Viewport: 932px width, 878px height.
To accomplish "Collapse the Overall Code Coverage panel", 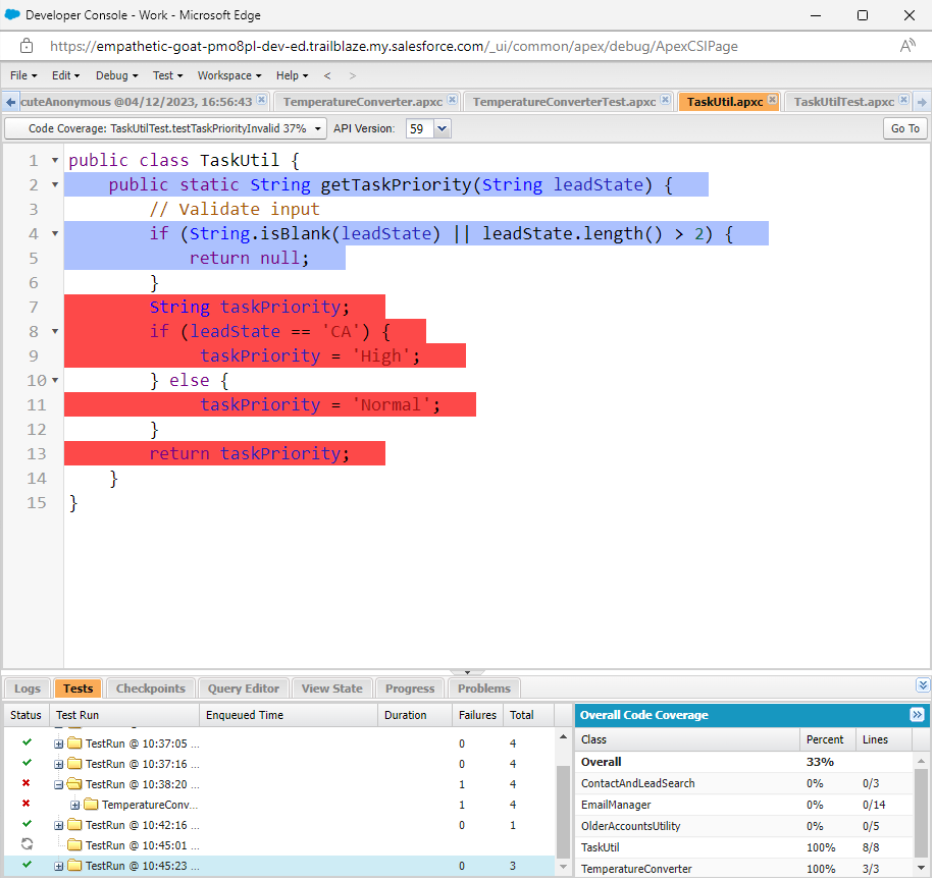I will (x=917, y=715).
